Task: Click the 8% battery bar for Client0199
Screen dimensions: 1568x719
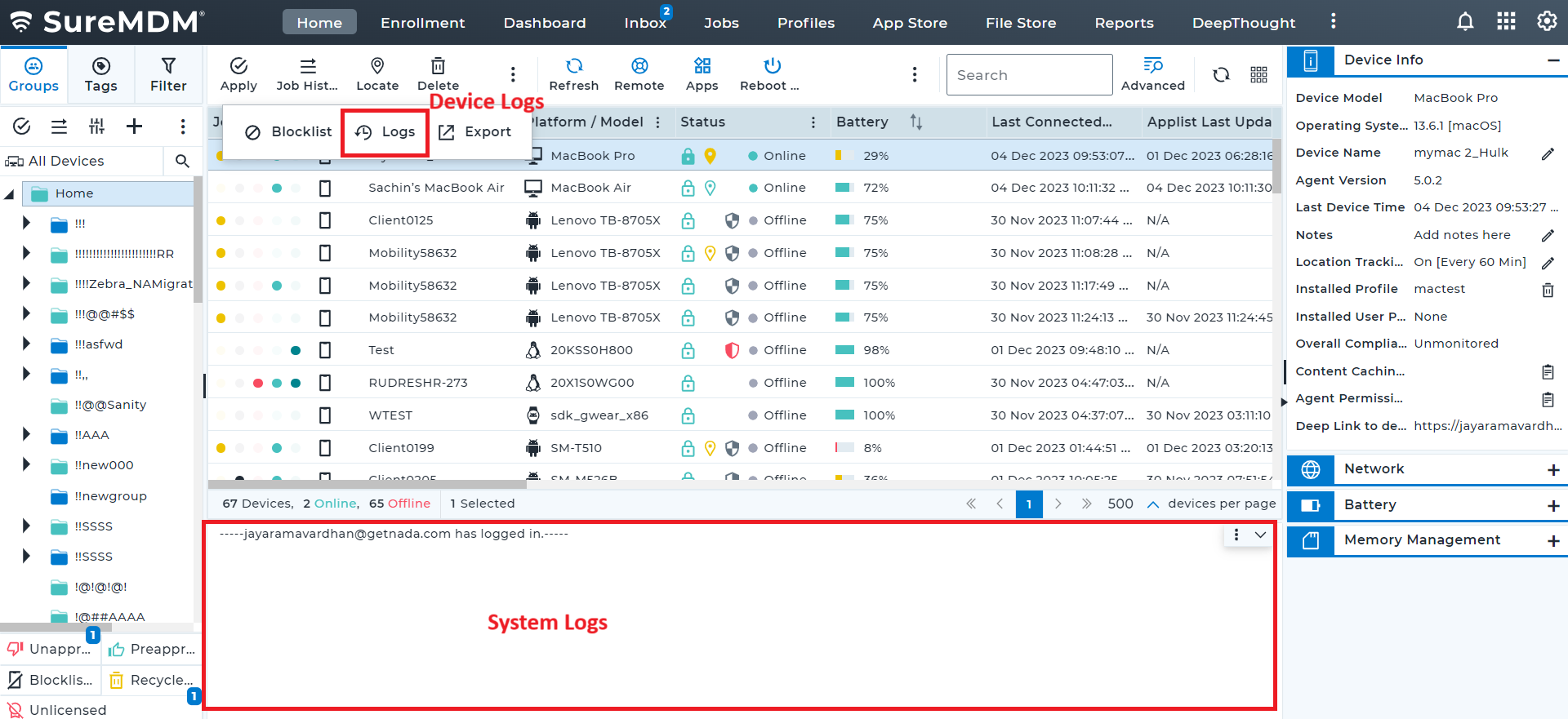Action: (844, 448)
